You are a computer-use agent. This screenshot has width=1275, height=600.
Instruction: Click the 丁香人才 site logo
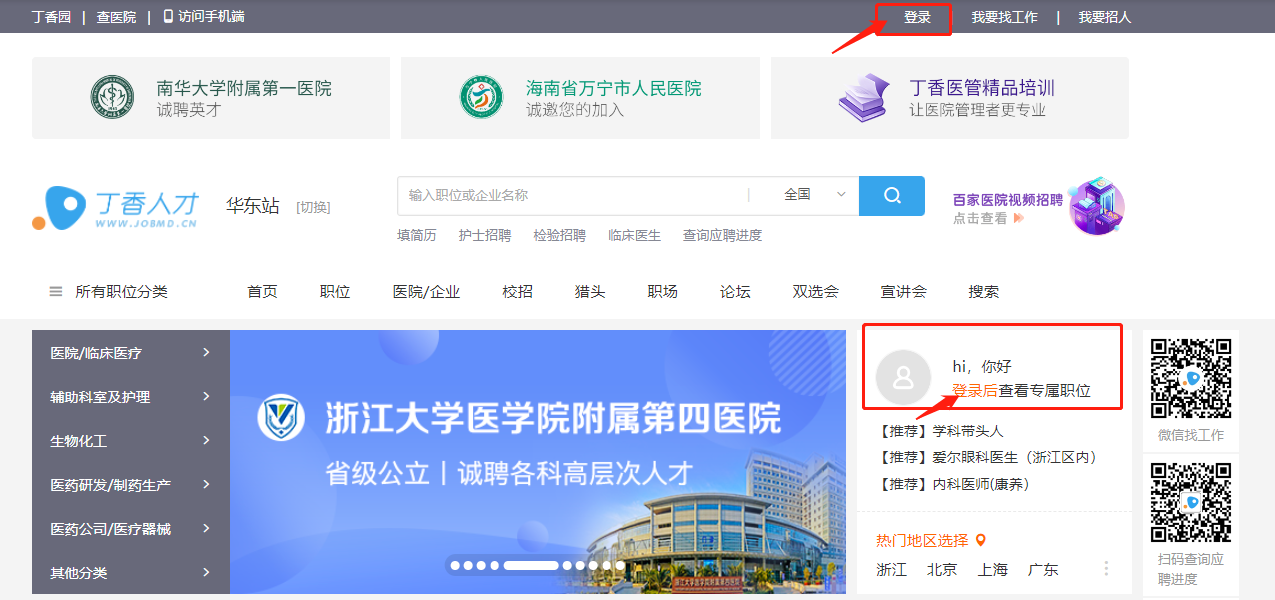(x=115, y=208)
